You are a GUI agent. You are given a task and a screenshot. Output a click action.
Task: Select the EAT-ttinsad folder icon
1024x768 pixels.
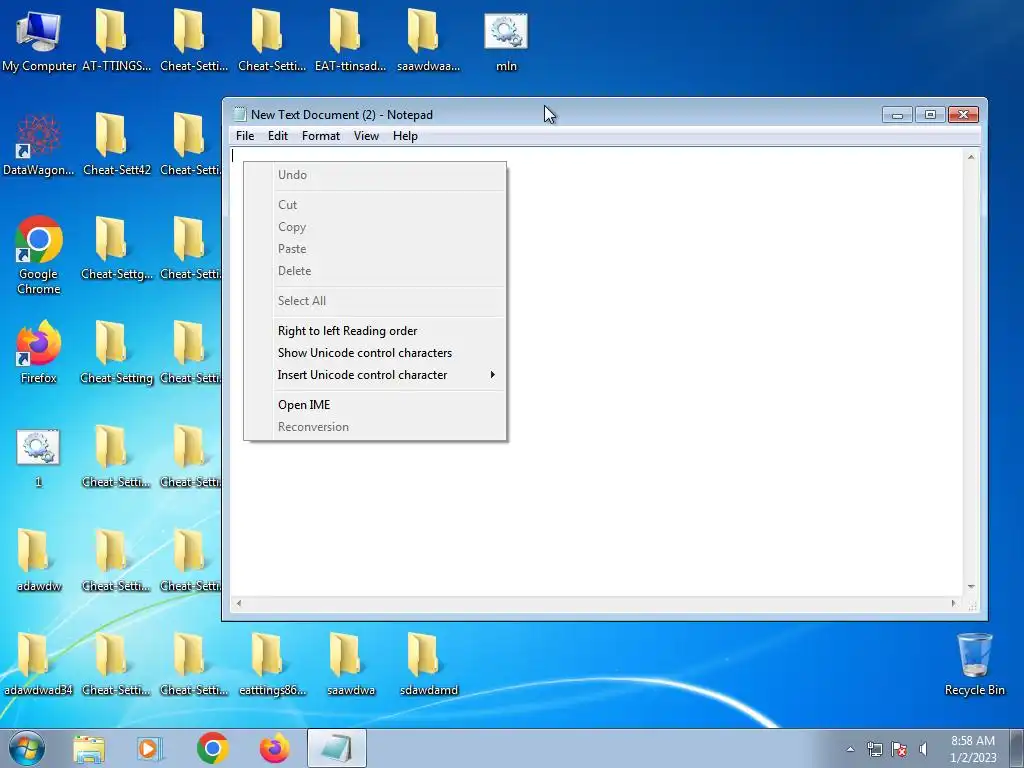click(x=350, y=40)
